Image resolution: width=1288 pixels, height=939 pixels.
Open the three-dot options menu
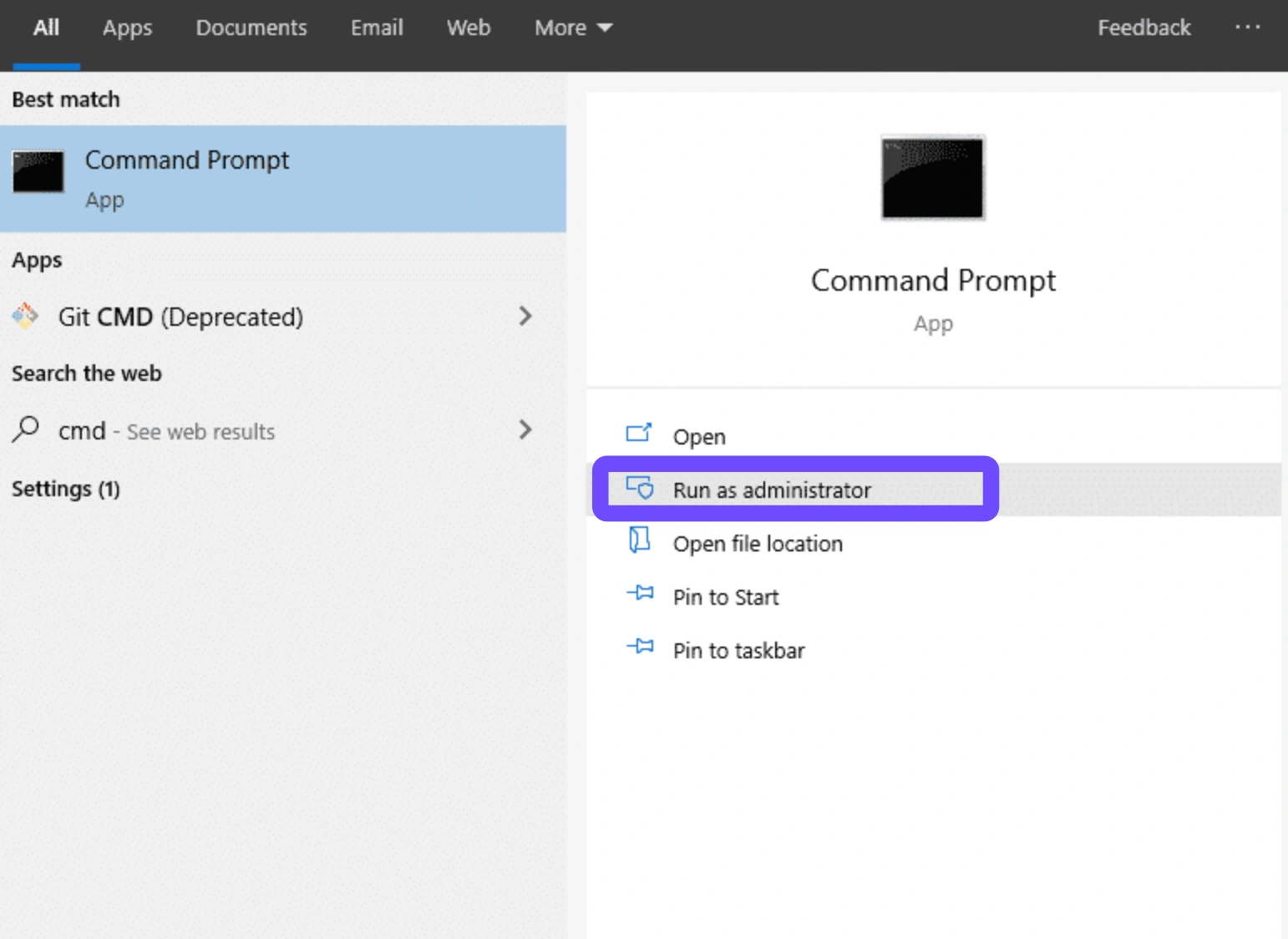1247,28
